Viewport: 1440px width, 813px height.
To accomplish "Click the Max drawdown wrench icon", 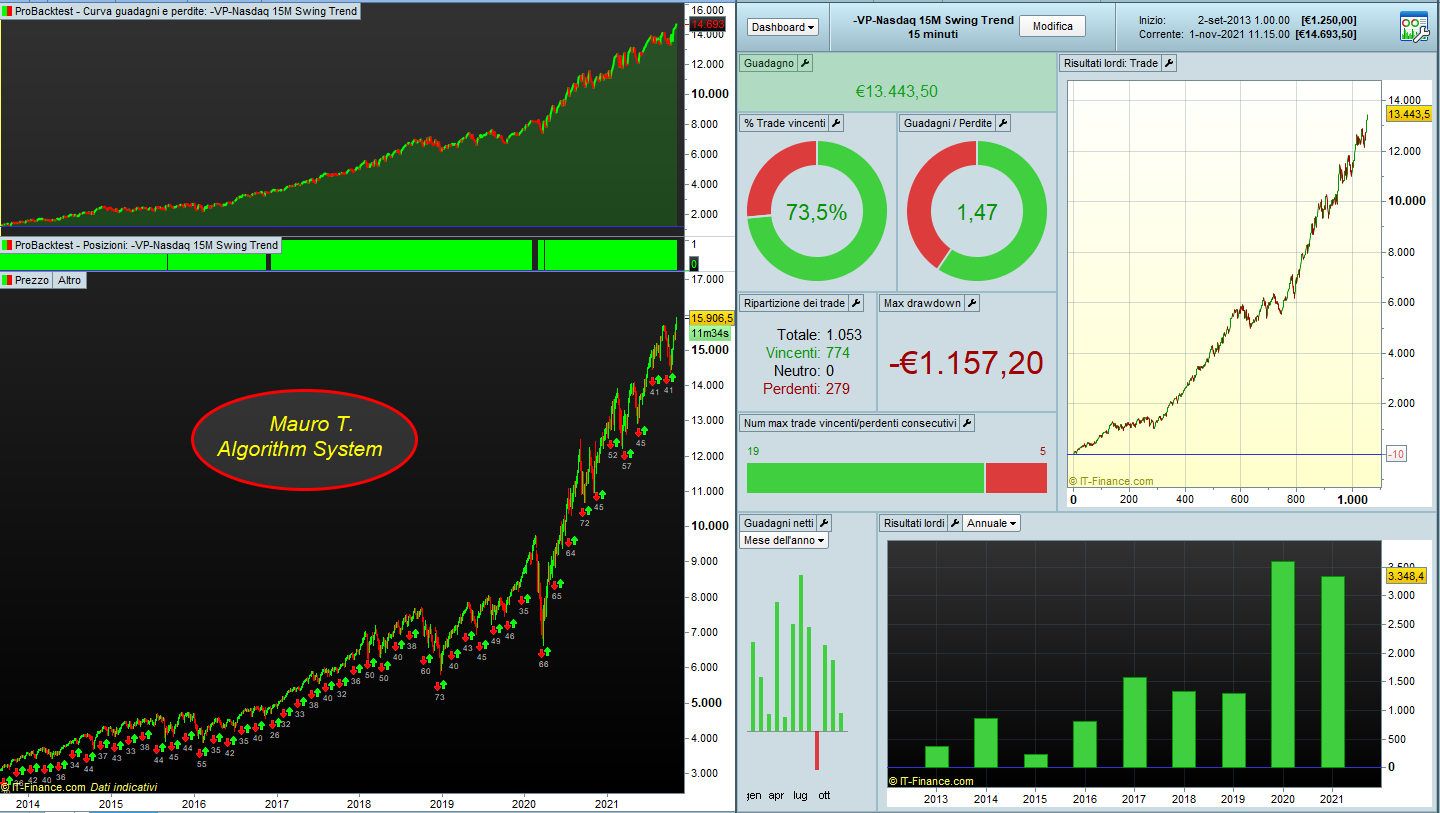I will [971, 303].
